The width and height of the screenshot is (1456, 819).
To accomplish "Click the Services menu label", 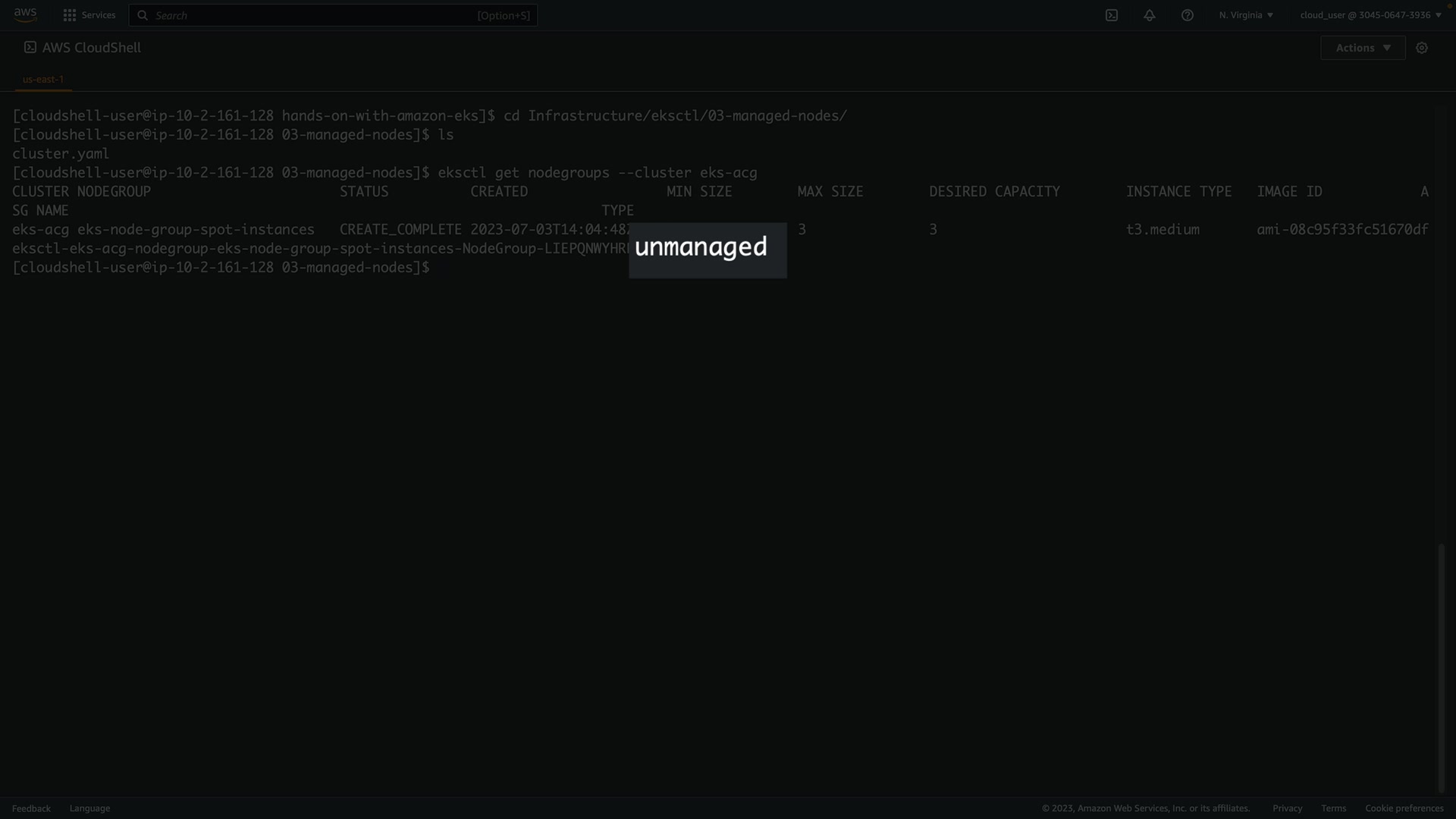I will pyautogui.click(x=99, y=15).
